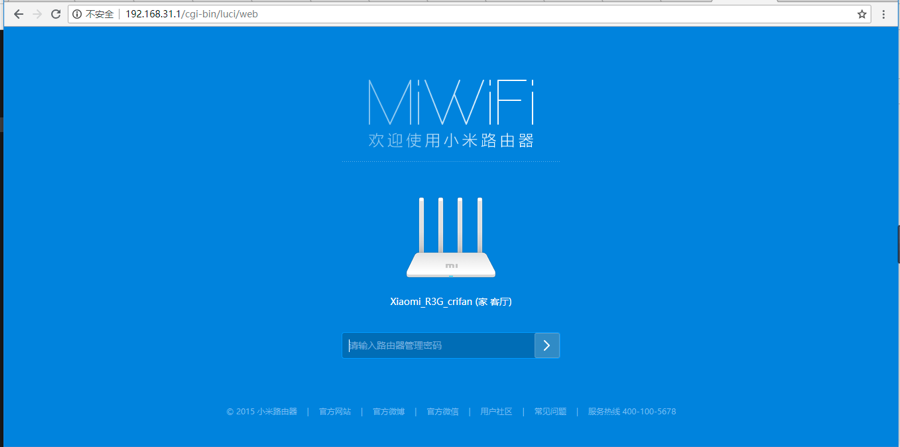Open the 官方微博 footer link
900x447 pixels.
(389, 411)
